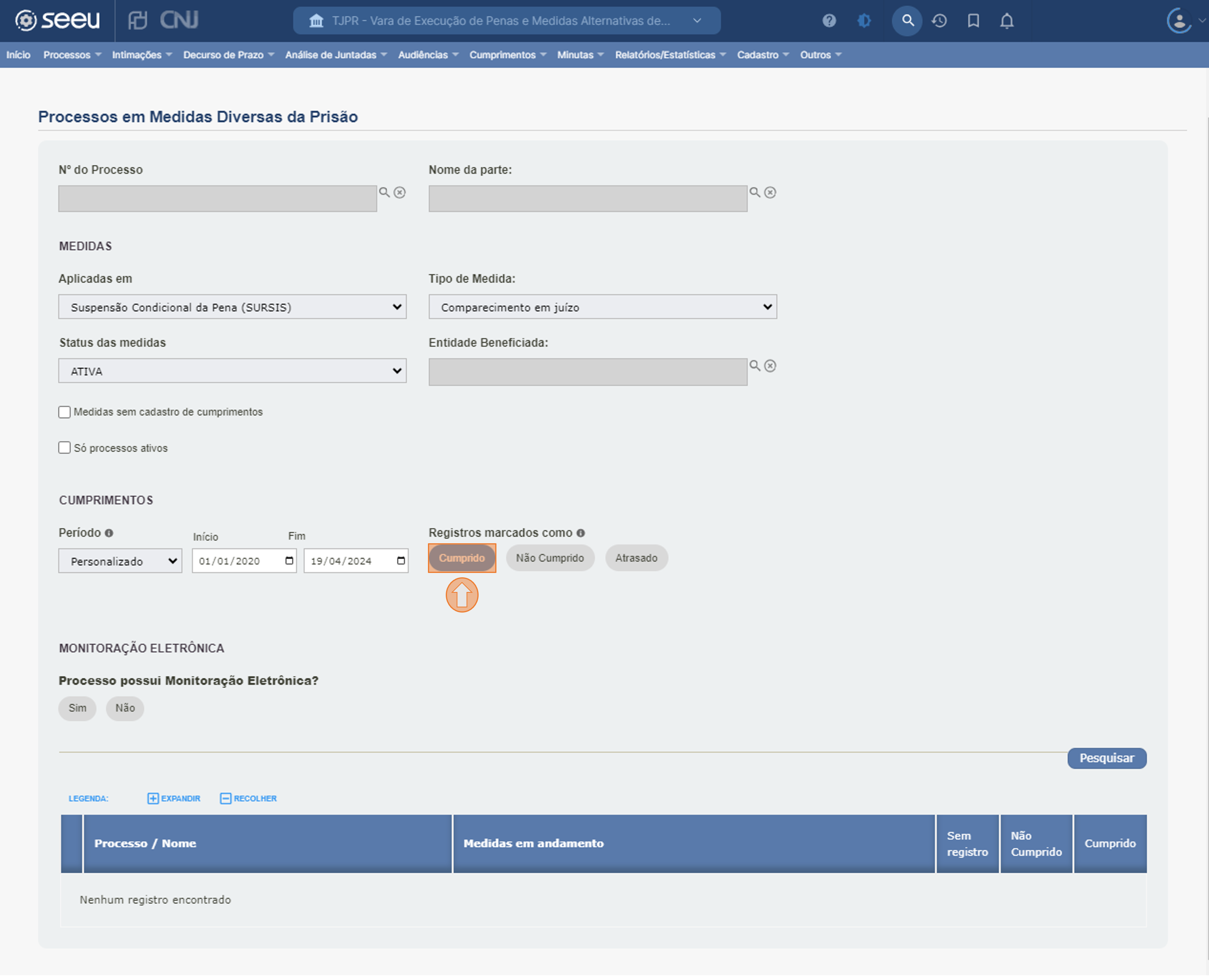Image resolution: width=1209 pixels, height=980 pixels.
Task: Toggle the contrast theme icon
Action: pyautogui.click(x=863, y=21)
